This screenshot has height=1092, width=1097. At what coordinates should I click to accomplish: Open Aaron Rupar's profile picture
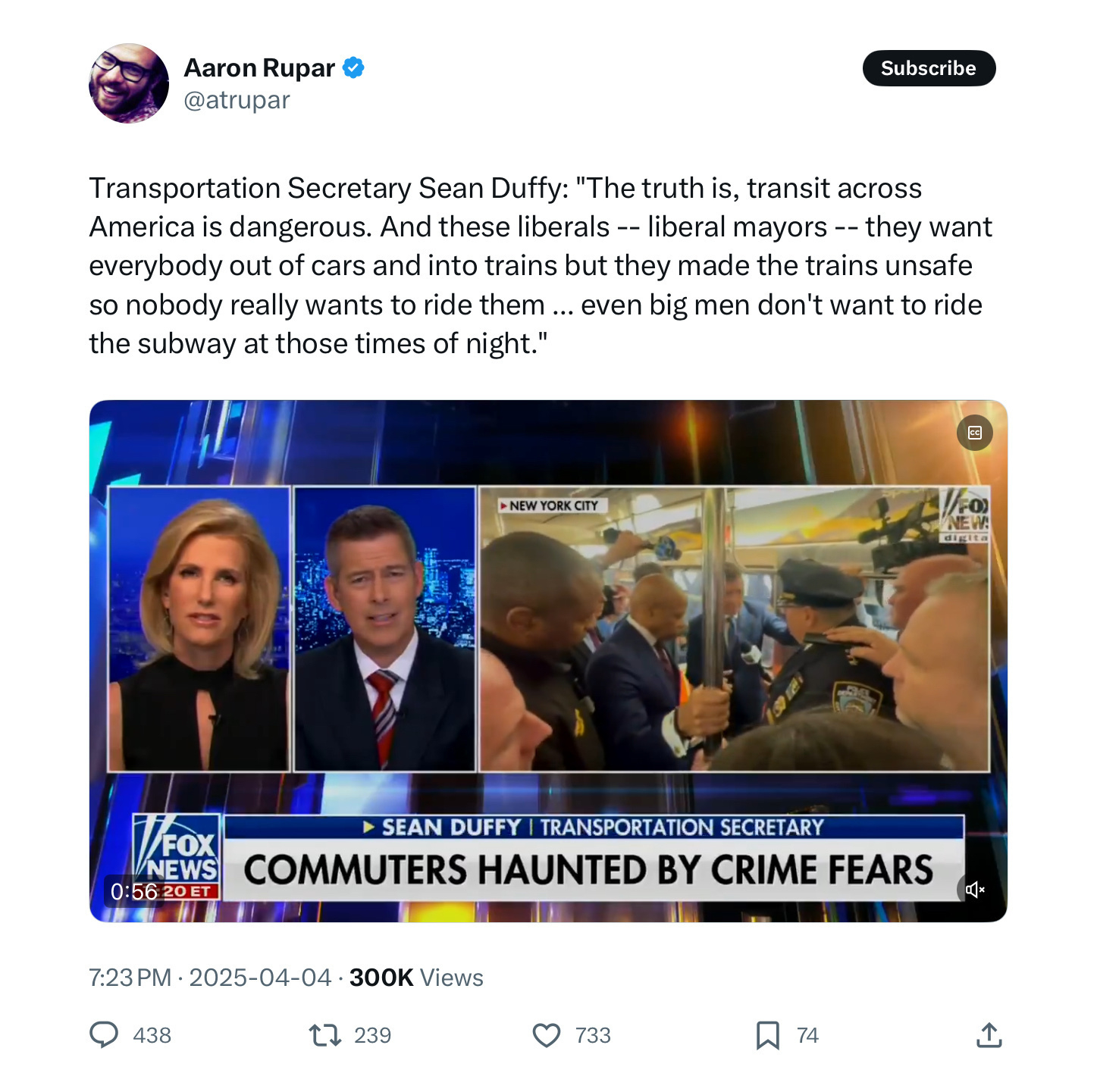(x=129, y=83)
